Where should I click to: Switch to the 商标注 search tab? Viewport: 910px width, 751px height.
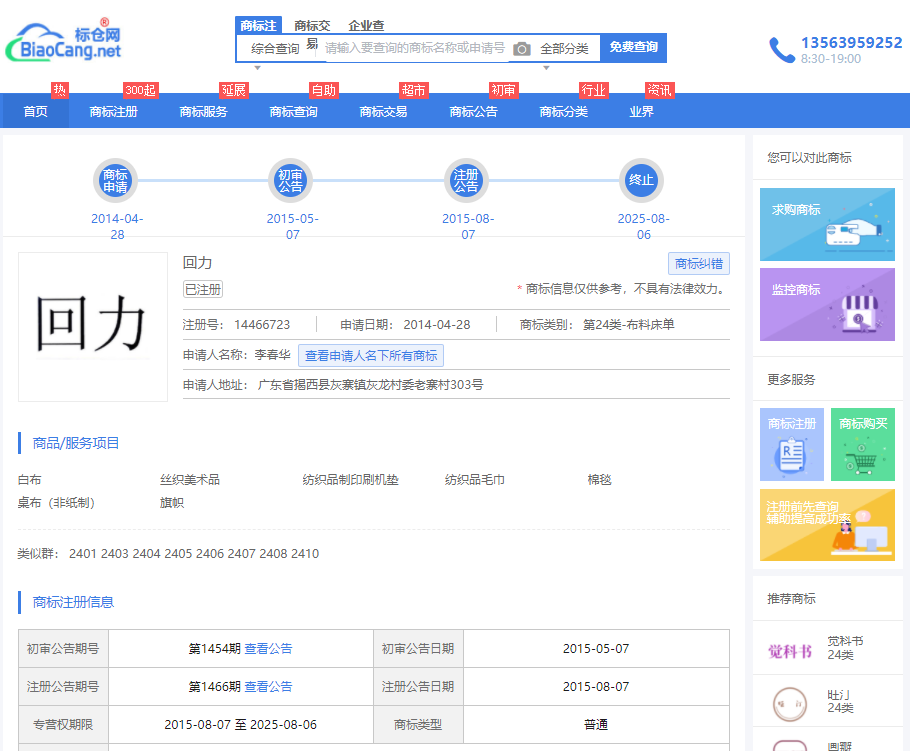pyautogui.click(x=258, y=26)
